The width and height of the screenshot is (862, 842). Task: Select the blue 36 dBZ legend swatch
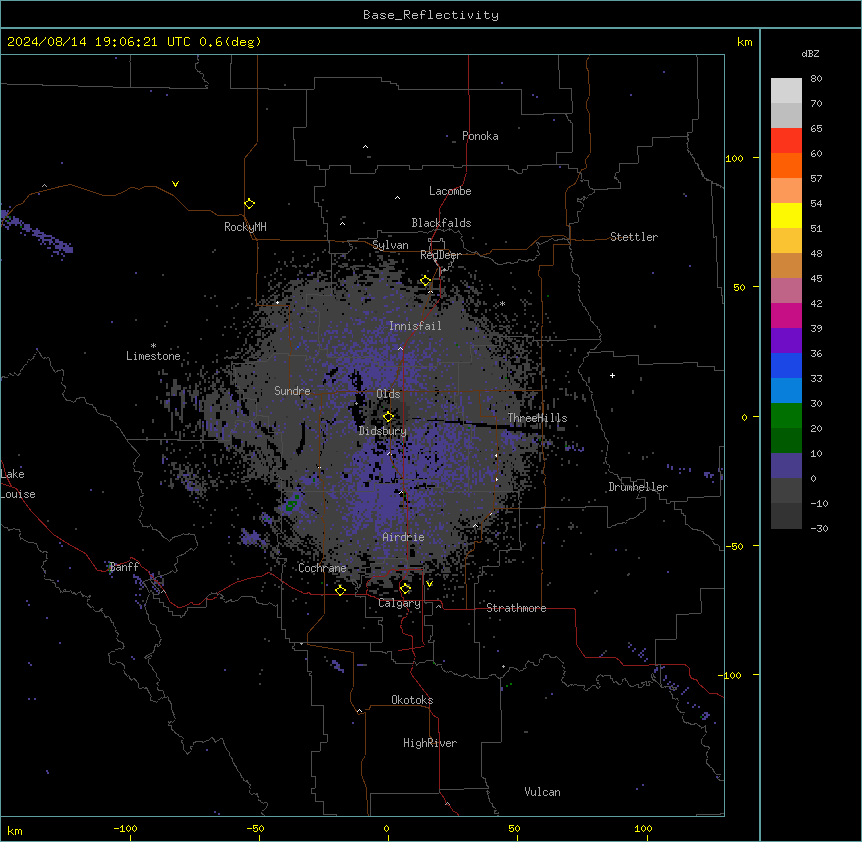[x=786, y=365]
